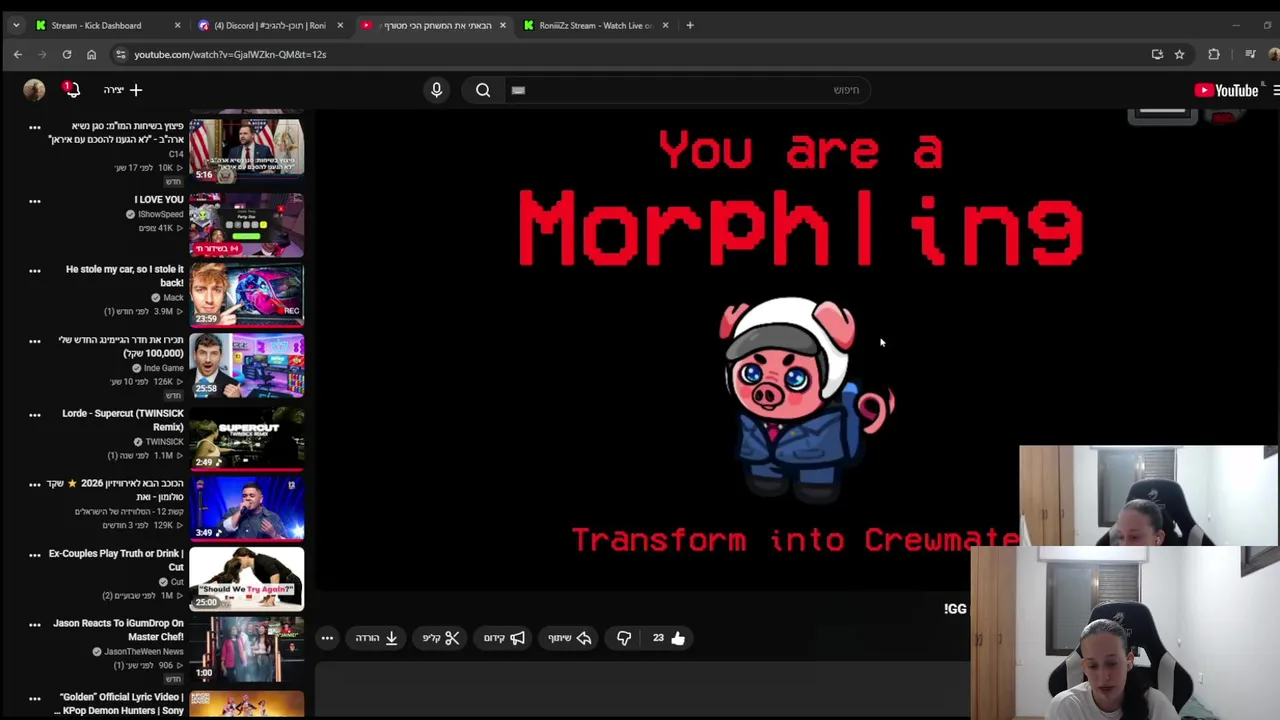This screenshot has width=1280, height=720.
Task: Open options for Ex-Couples Play Truth video
Action: click(x=34, y=555)
